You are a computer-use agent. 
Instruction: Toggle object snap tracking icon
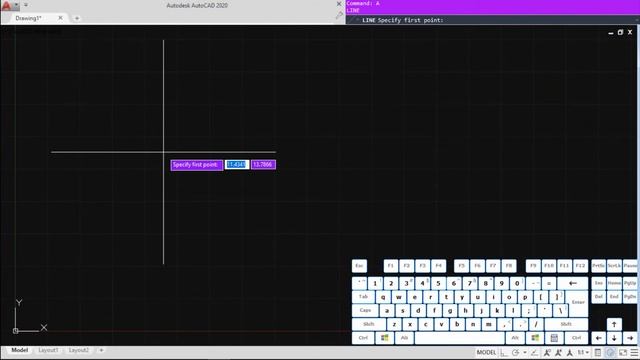[534, 353]
